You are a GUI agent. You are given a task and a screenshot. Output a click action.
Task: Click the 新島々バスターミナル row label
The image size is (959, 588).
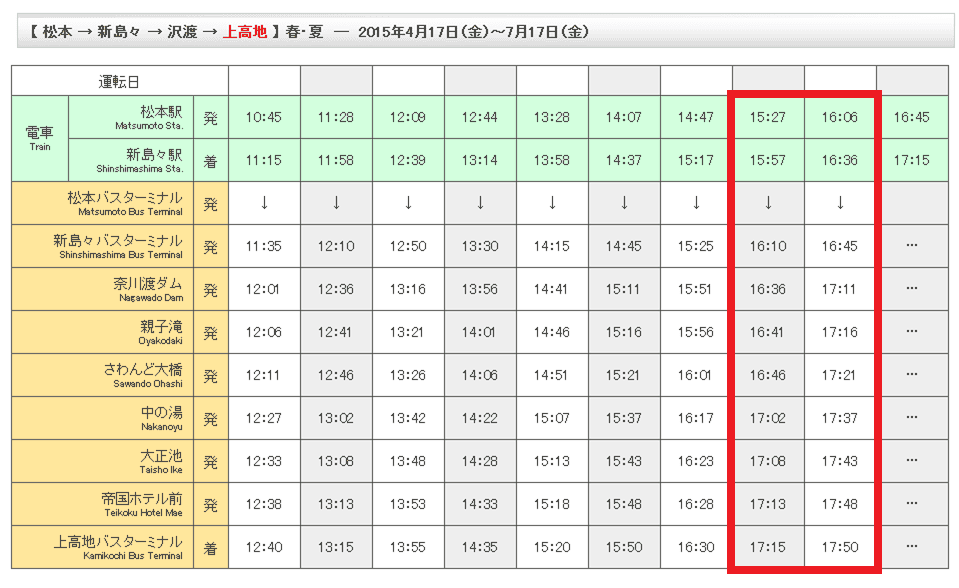(103, 246)
